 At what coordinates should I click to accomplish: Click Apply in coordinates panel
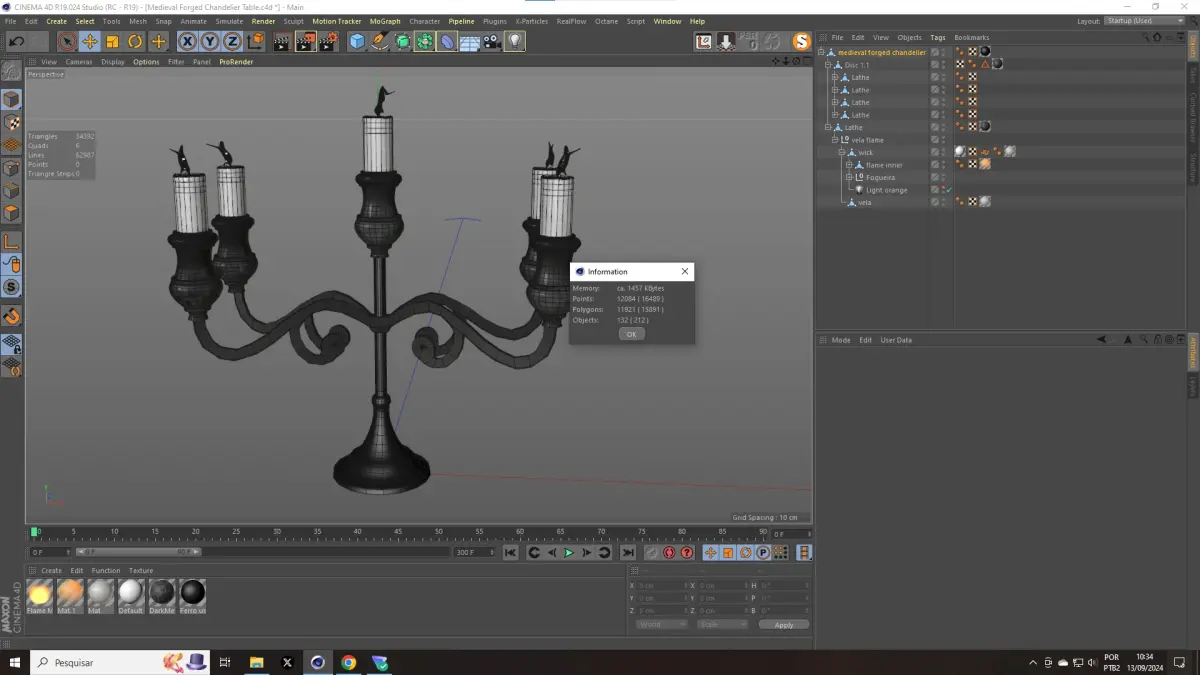(x=784, y=625)
